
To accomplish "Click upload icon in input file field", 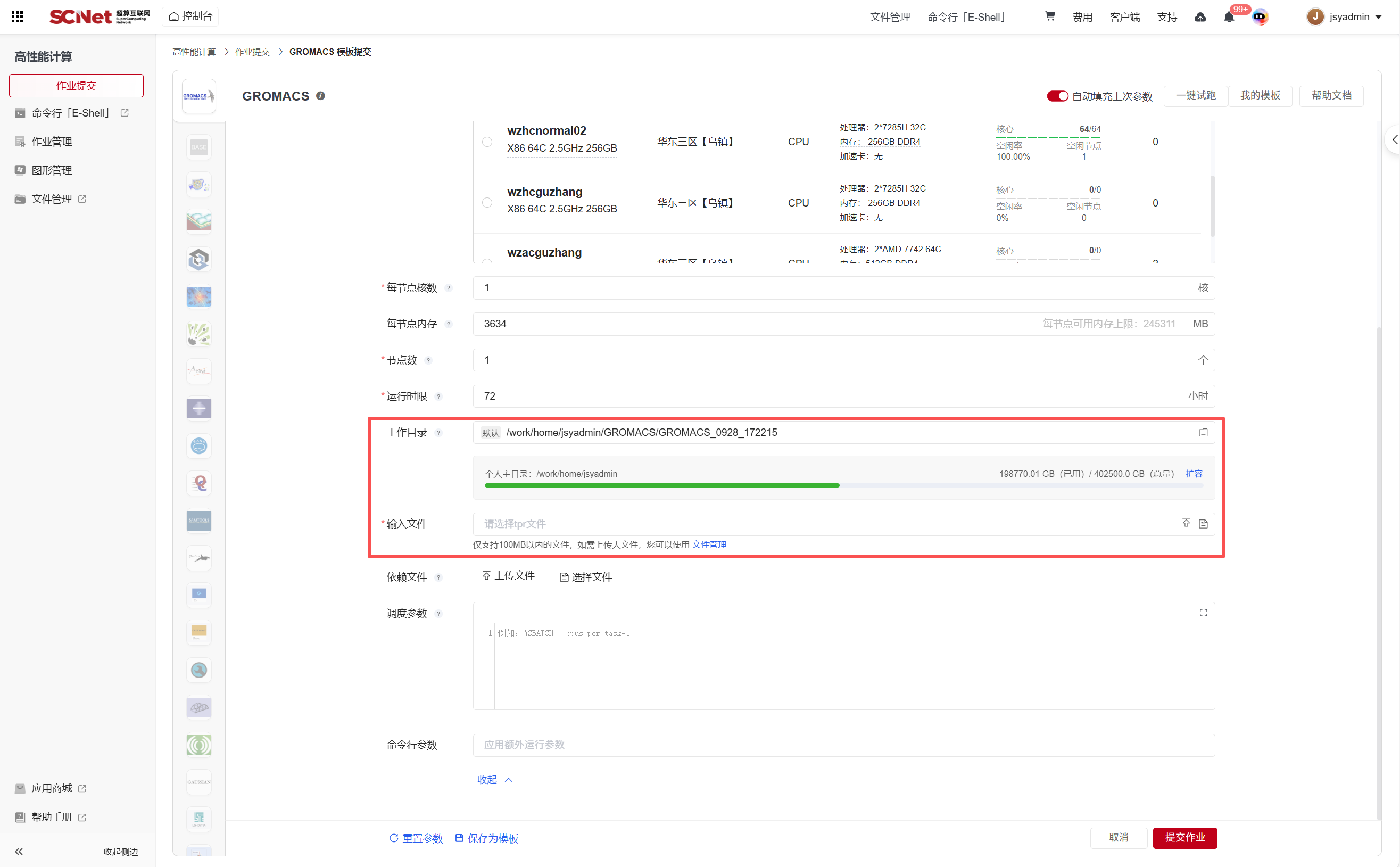I will (x=1186, y=523).
